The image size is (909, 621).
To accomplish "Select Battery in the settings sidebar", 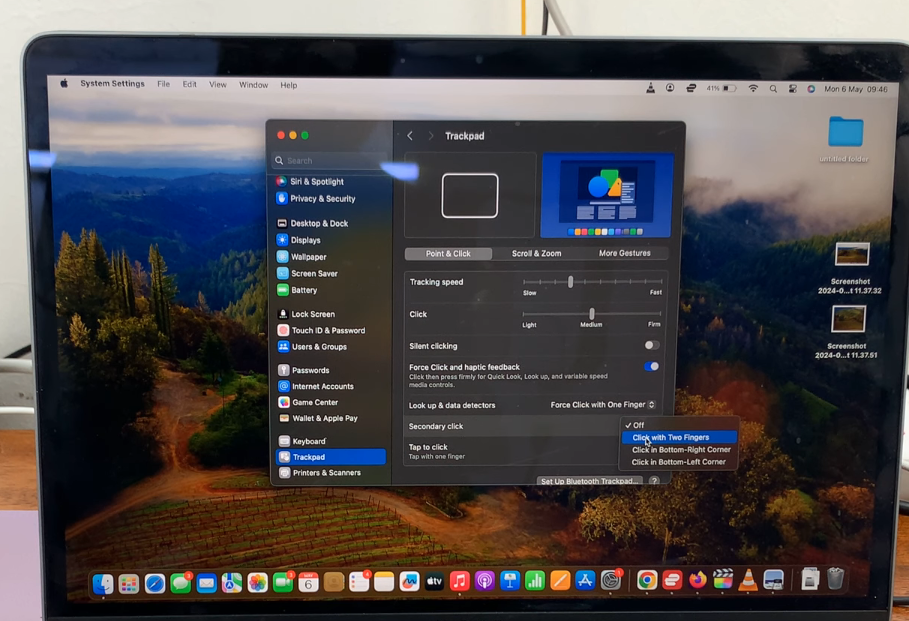I will click(304, 290).
